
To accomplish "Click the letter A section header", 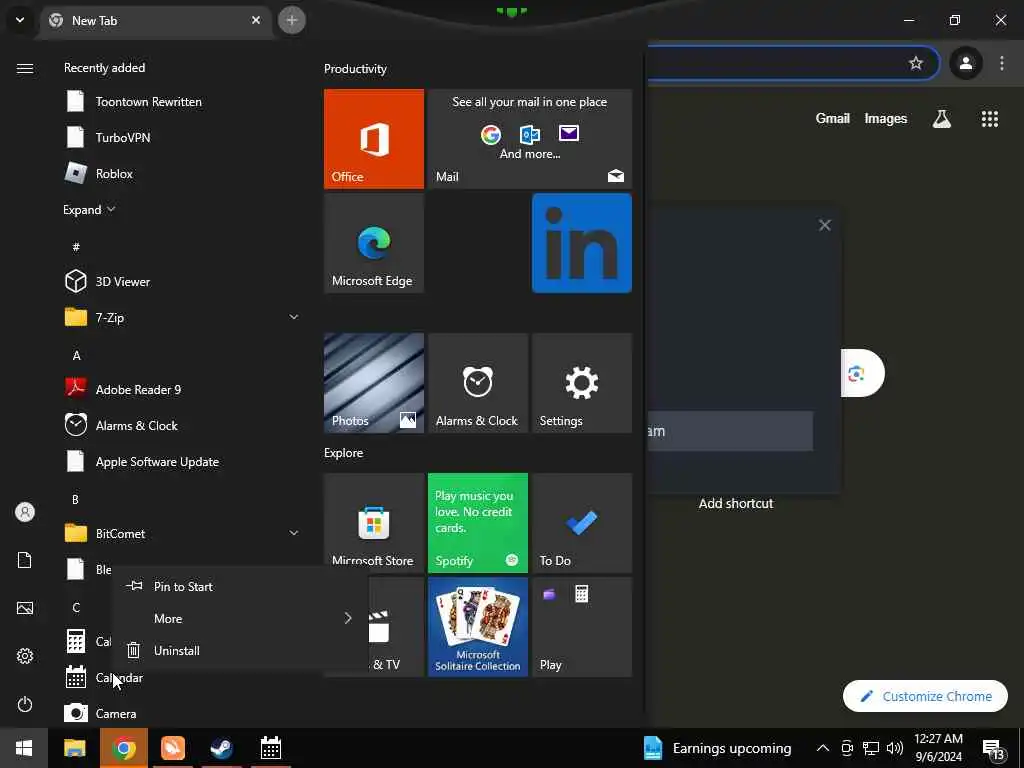I will coord(76,356).
